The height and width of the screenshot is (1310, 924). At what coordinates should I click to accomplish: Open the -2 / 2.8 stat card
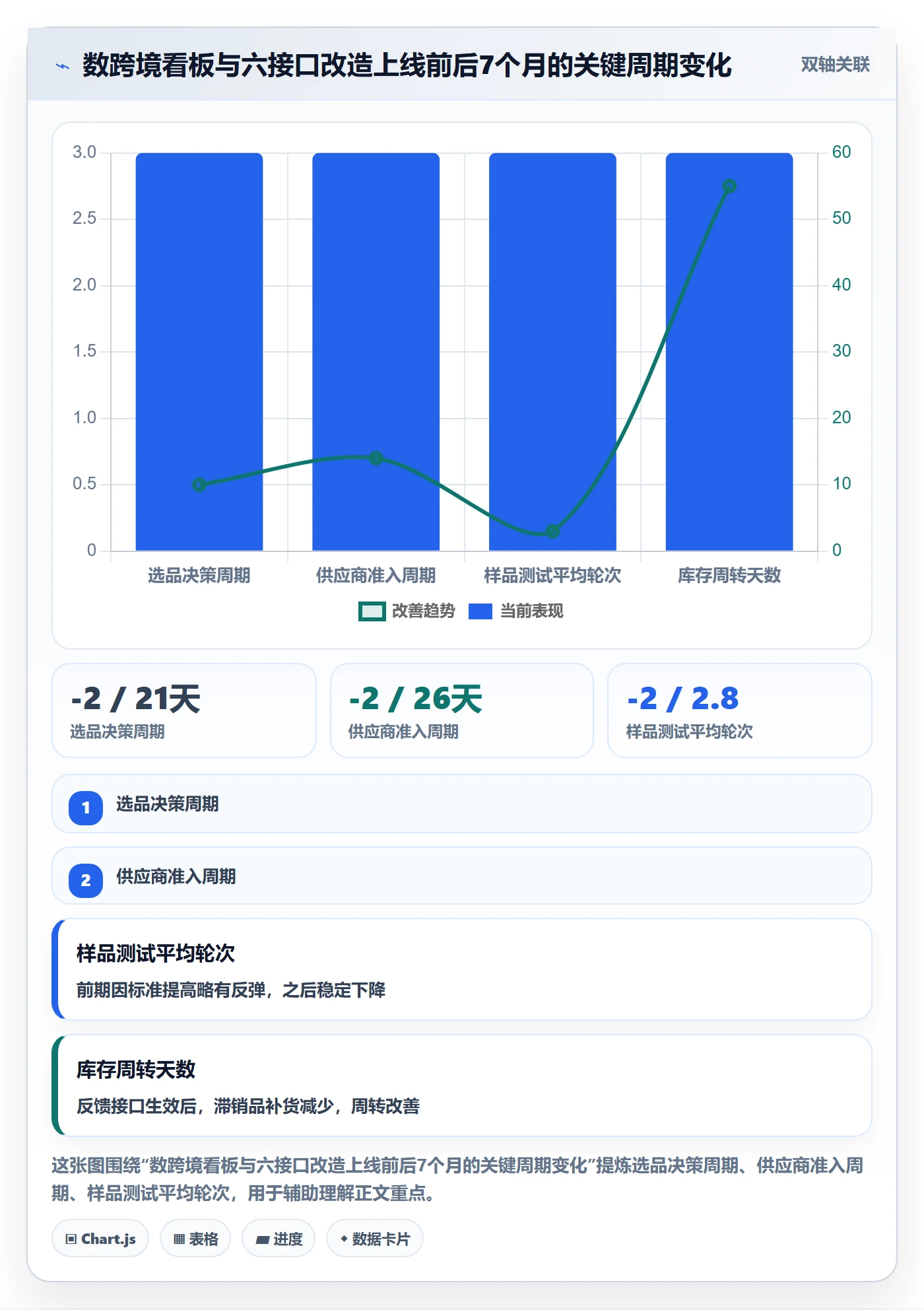tap(740, 710)
